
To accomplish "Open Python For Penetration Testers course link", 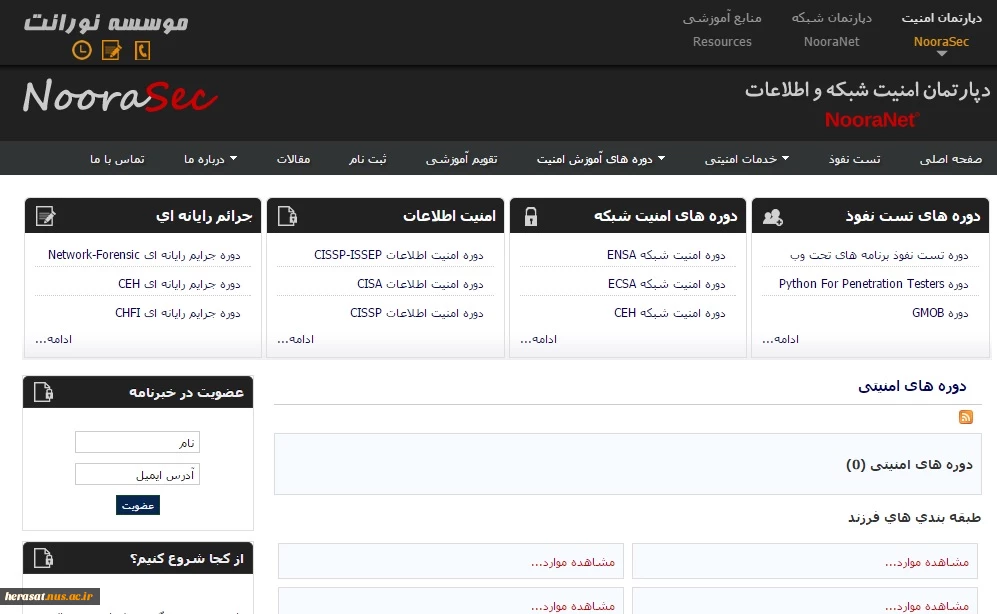I will point(874,283).
